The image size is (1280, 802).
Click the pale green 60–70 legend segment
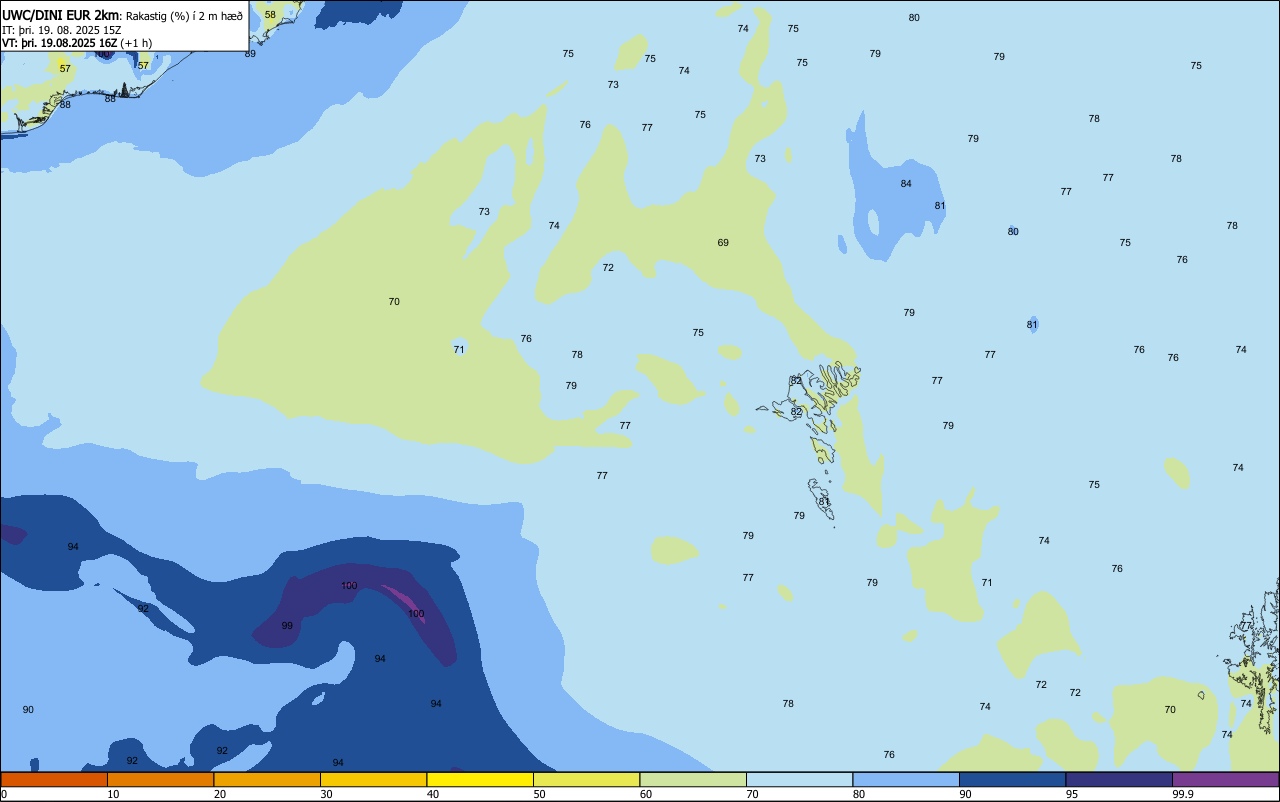pyautogui.click(x=693, y=779)
